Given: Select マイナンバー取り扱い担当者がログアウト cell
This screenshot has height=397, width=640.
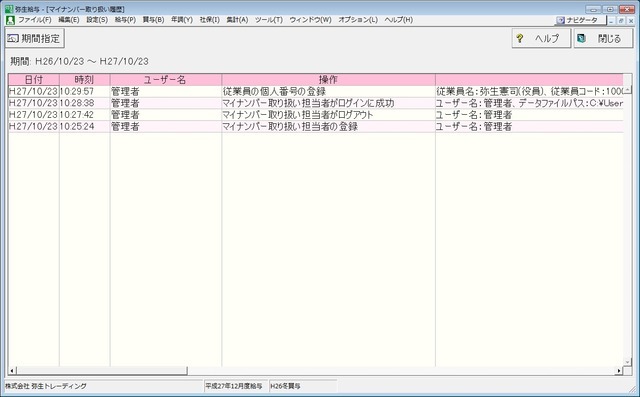Looking at the screenshot, I should (x=328, y=115).
